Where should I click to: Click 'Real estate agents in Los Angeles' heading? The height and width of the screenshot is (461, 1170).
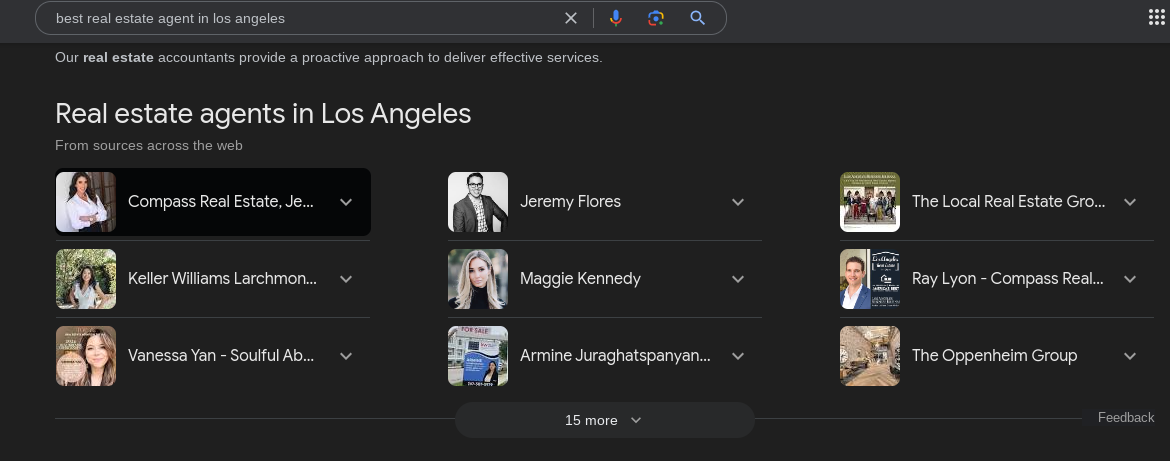pyautogui.click(x=263, y=114)
